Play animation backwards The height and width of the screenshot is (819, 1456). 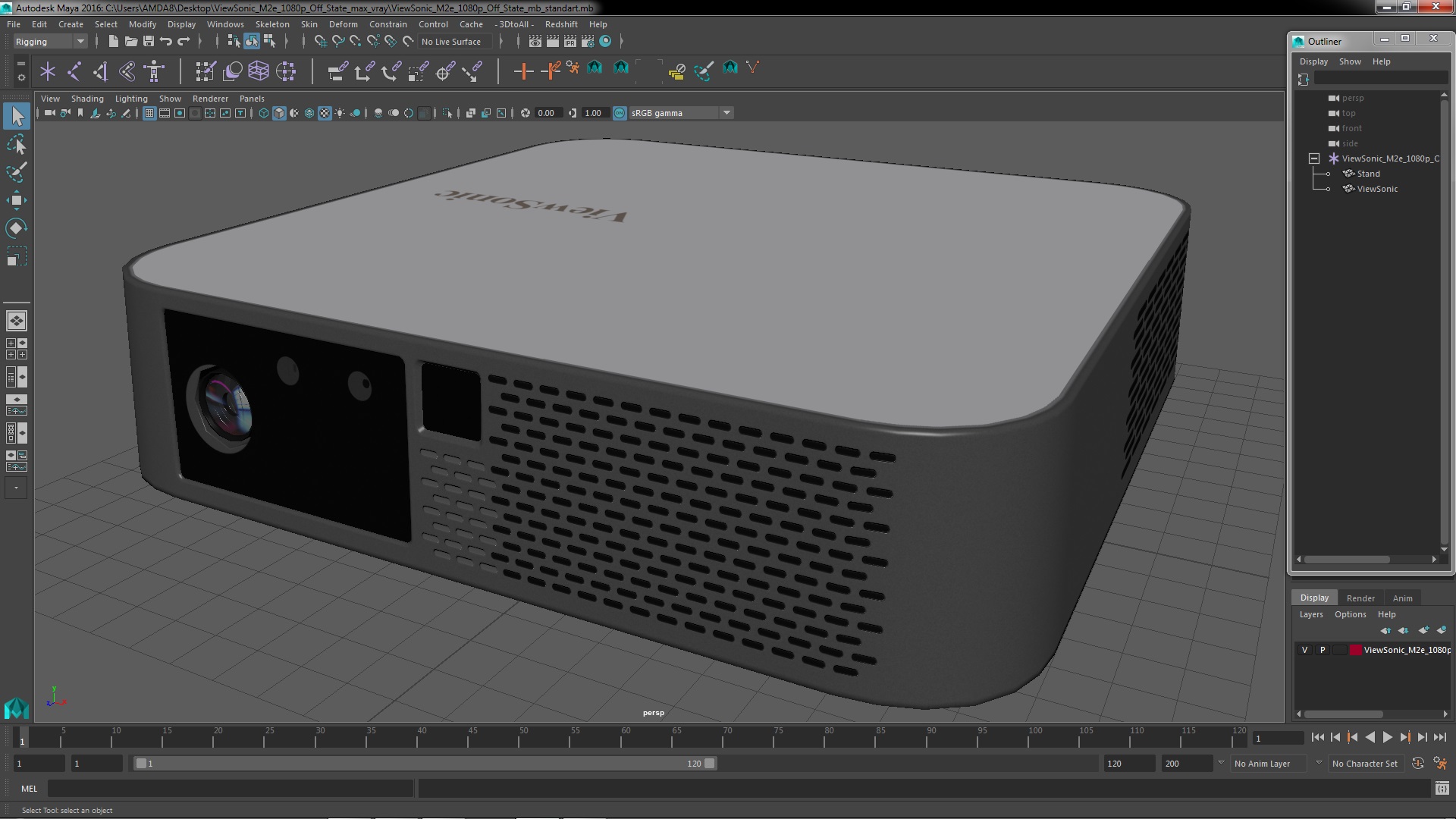(1370, 737)
